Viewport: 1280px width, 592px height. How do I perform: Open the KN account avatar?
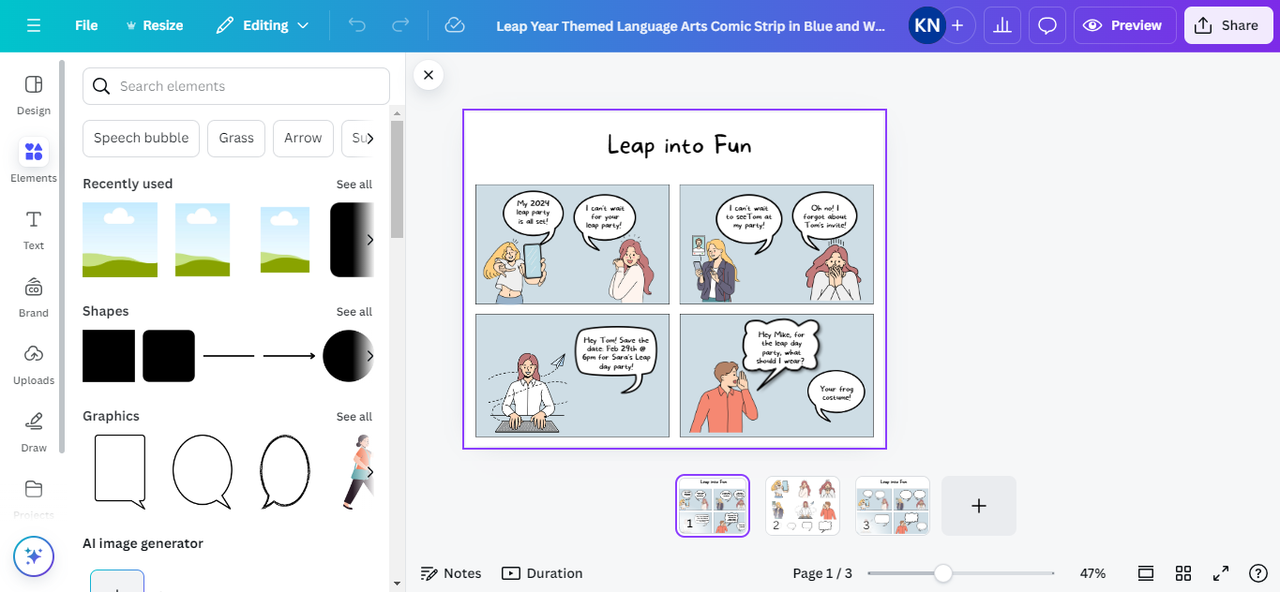(x=927, y=25)
